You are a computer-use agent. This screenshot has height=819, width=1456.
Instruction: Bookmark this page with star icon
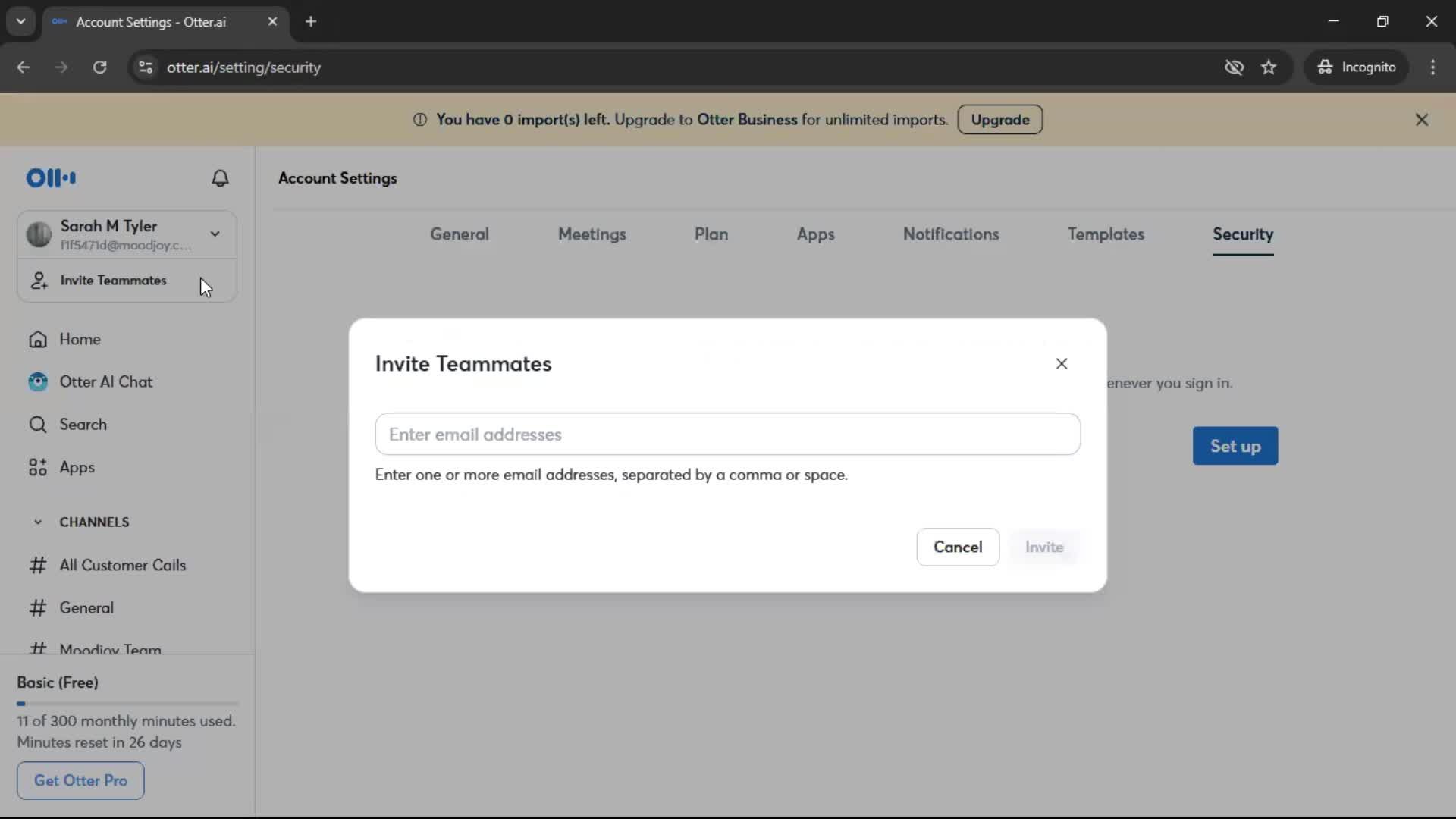[x=1269, y=67]
